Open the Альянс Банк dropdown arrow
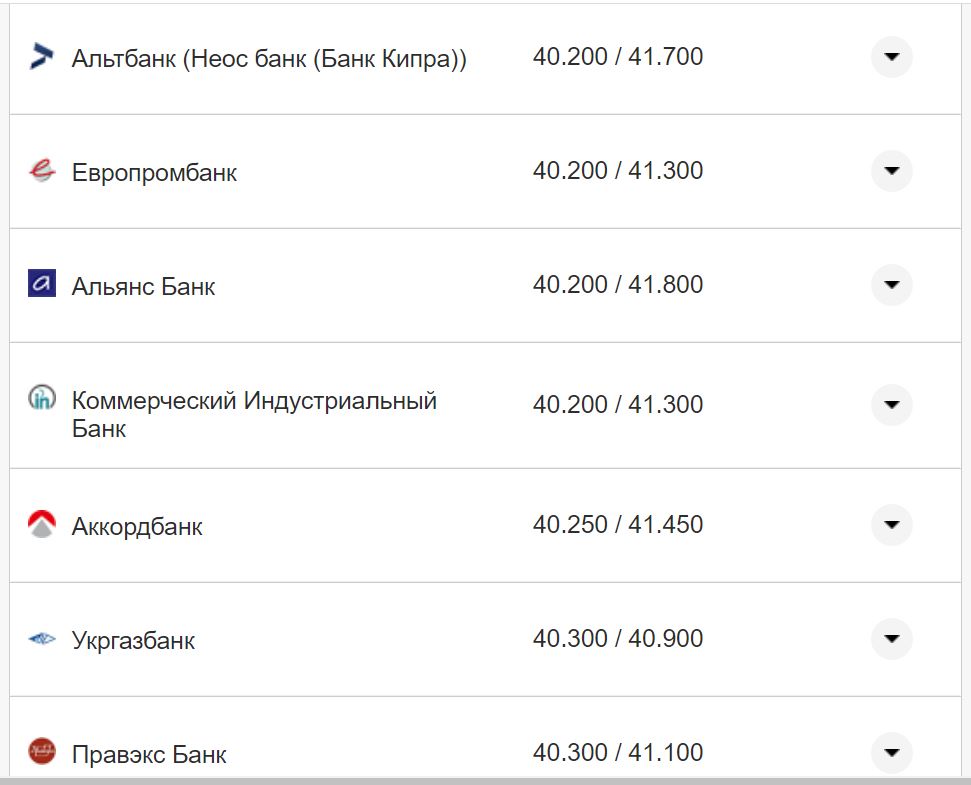971x785 pixels. coord(890,285)
